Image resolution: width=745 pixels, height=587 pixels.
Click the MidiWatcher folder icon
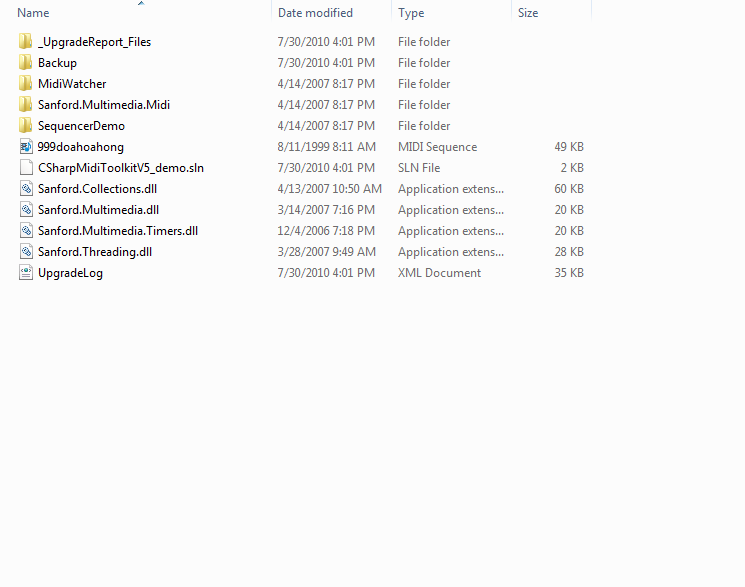click(x=26, y=83)
